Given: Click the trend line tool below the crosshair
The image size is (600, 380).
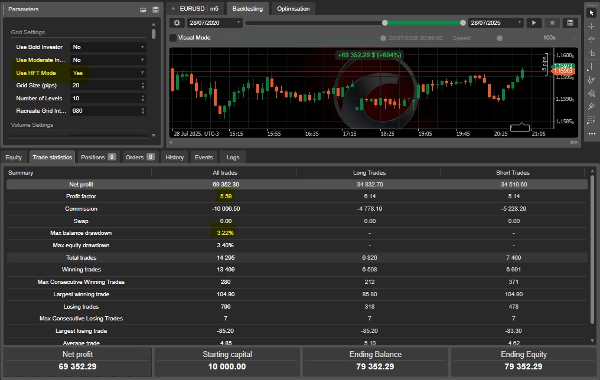Looking at the screenshot, I should coord(592,39).
